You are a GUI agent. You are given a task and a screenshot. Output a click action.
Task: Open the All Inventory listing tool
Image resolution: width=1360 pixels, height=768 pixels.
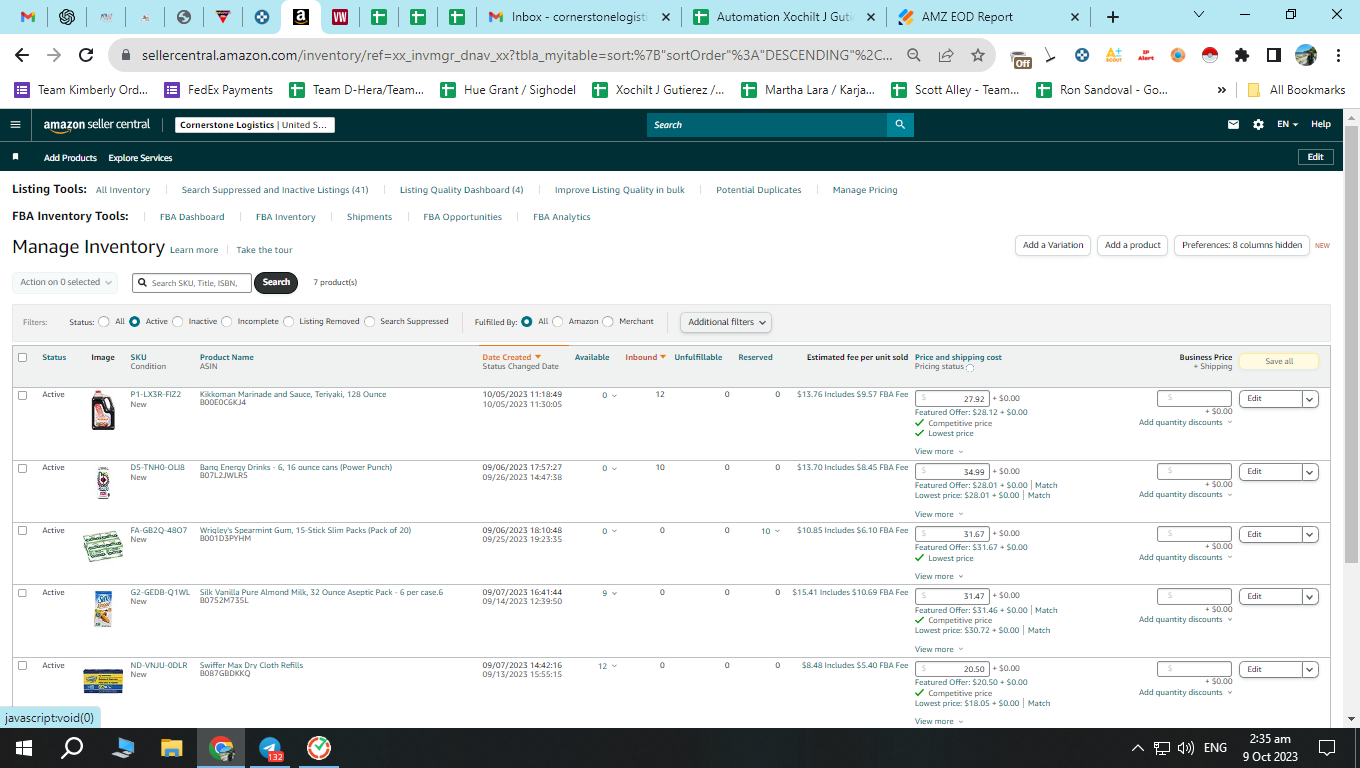(x=123, y=190)
